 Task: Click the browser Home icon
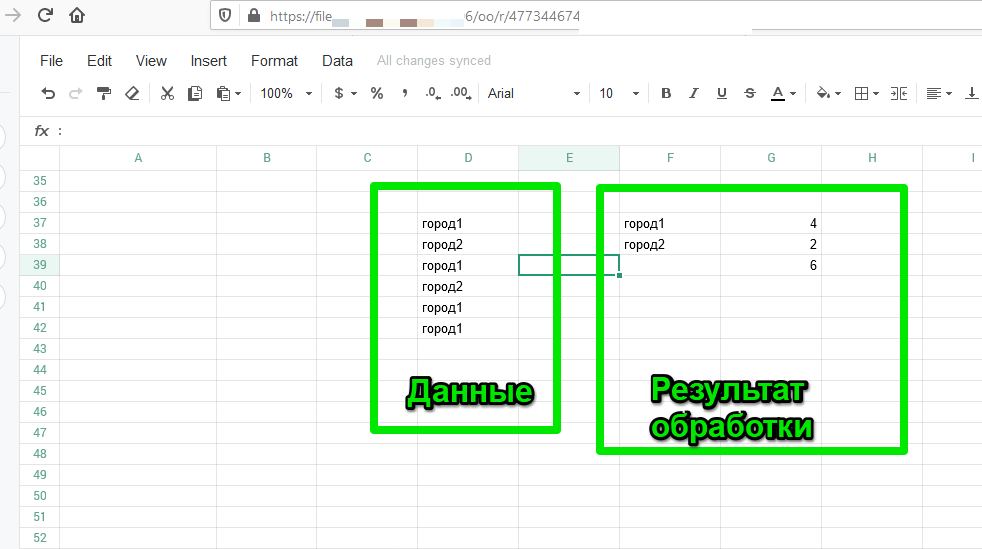click(77, 15)
